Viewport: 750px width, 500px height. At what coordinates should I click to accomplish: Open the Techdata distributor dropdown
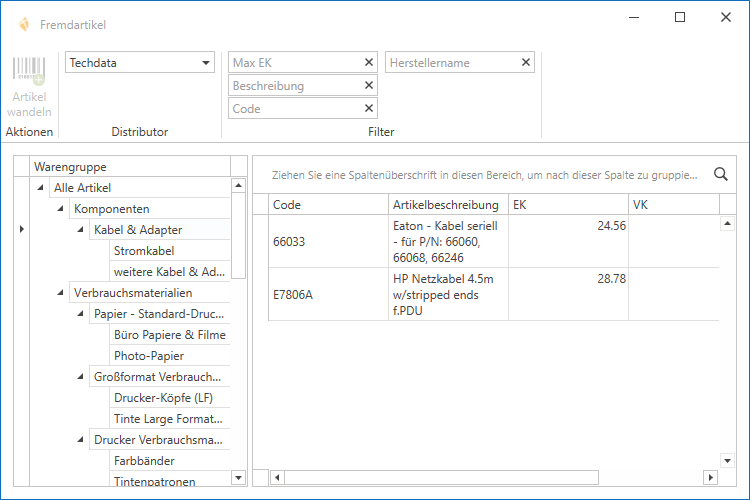point(206,63)
